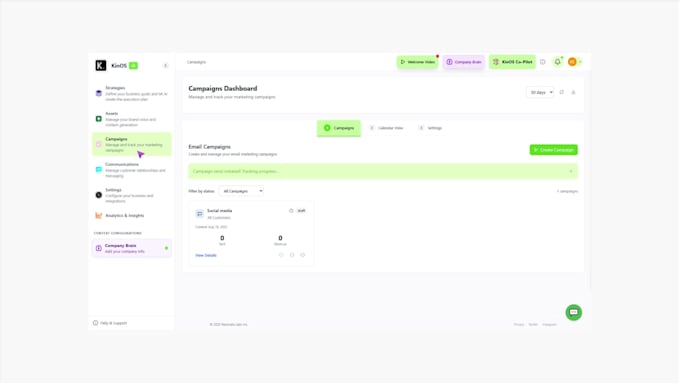Dismiss the campaign send notification banner
The height and width of the screenshot is (383, 680).
click(571, 171)
